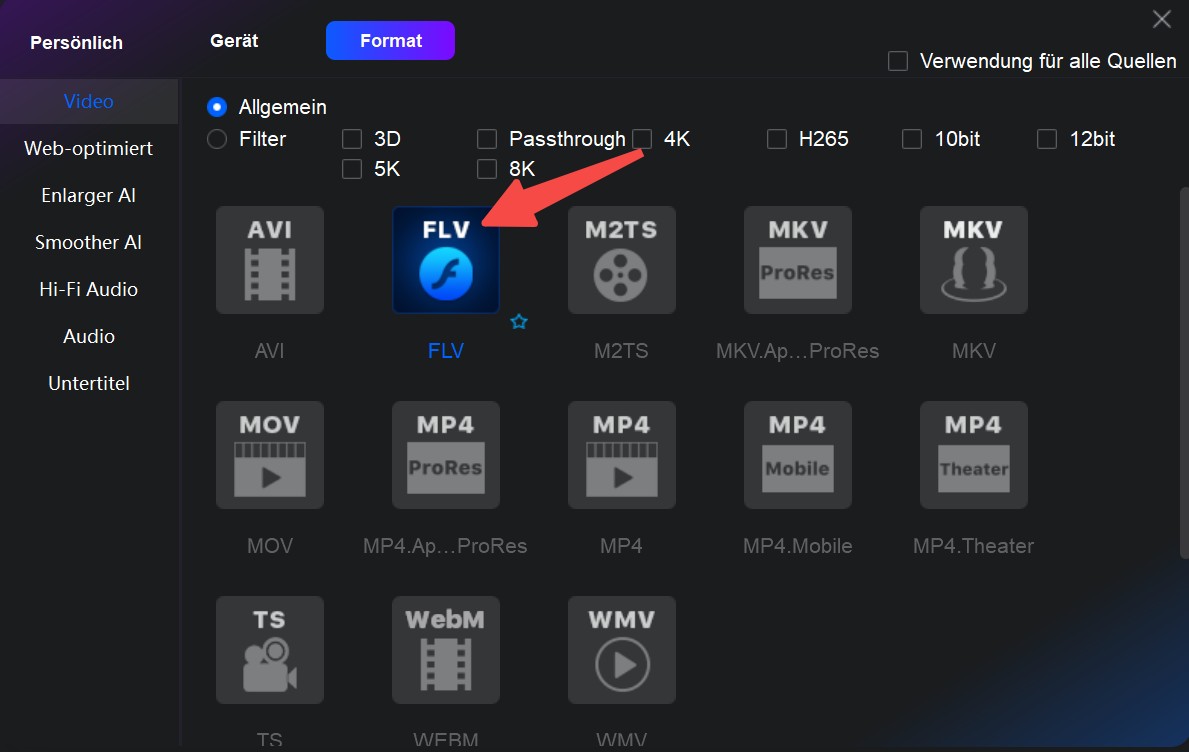Close the format selection dialog
Image resolution: width=1189 pixels, height=752 pixels.
(1162, 19)
